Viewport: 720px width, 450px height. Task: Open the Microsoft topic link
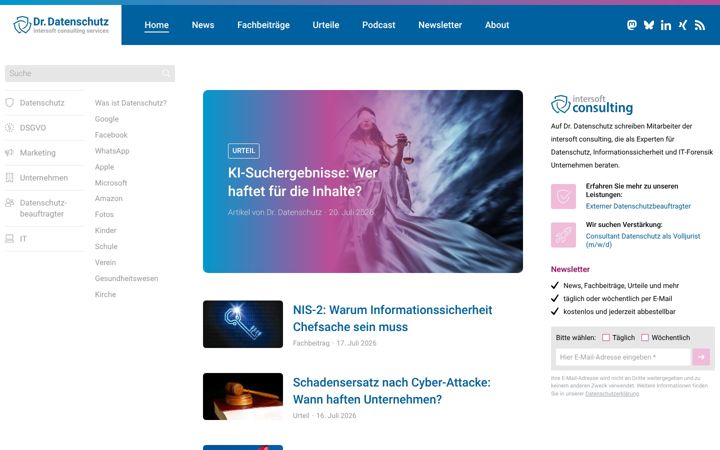(111, 183)
